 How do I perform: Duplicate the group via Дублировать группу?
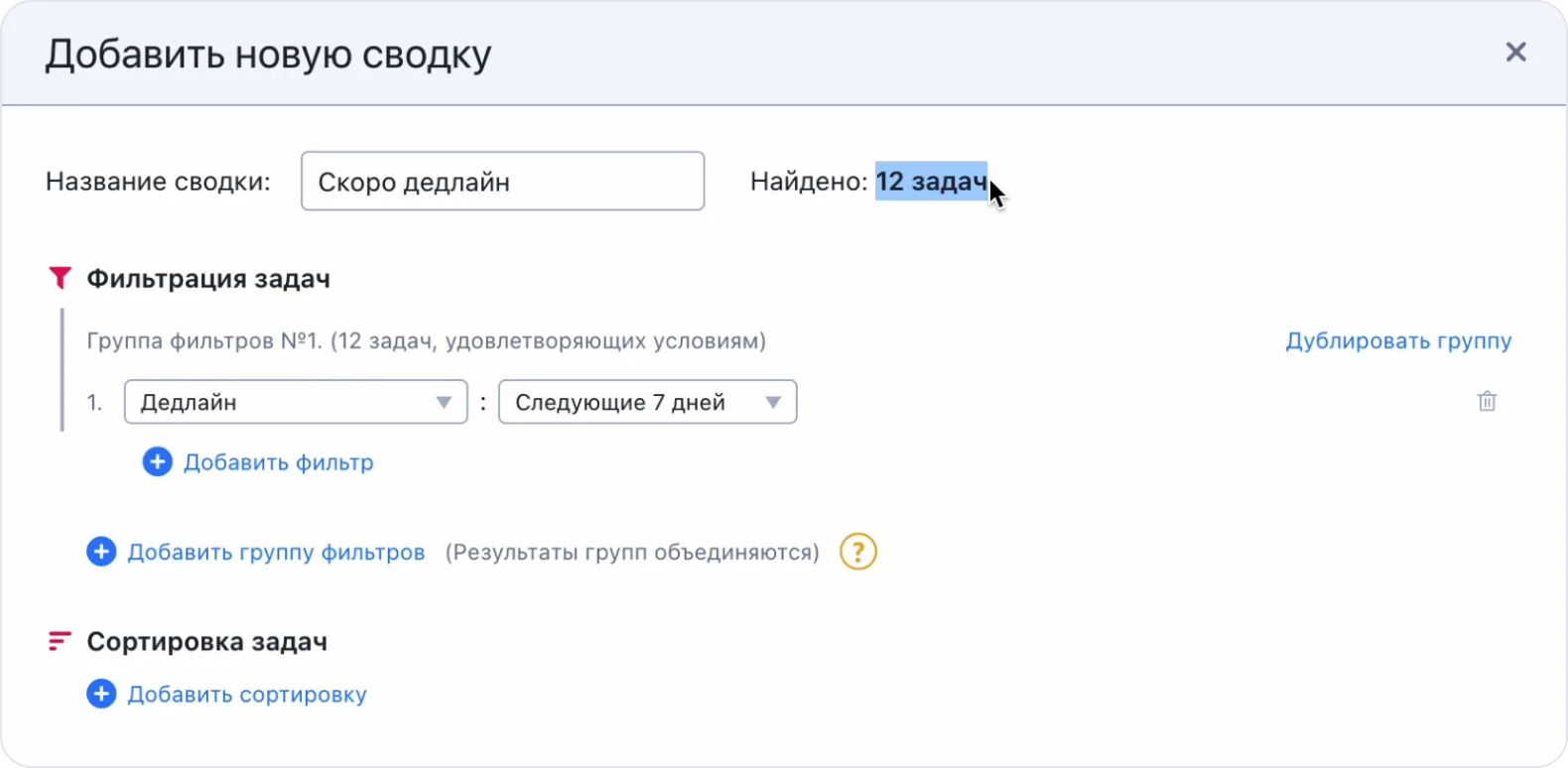(x=1398, y=341)
